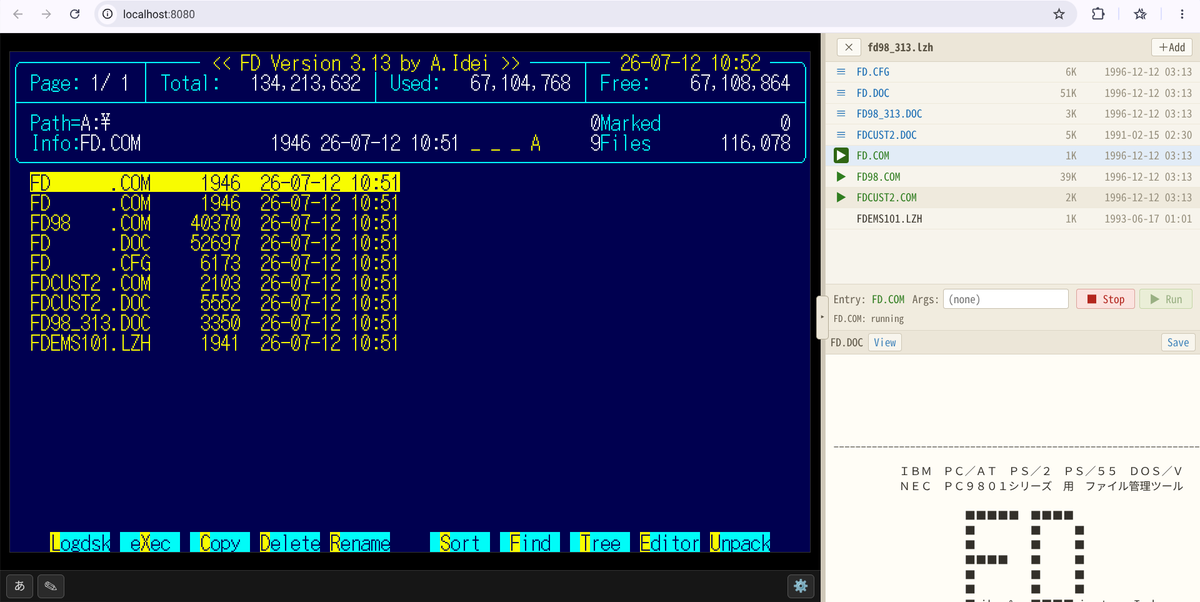Select the FD98.COM row in the DOS listing

click(x=215, y=223)
